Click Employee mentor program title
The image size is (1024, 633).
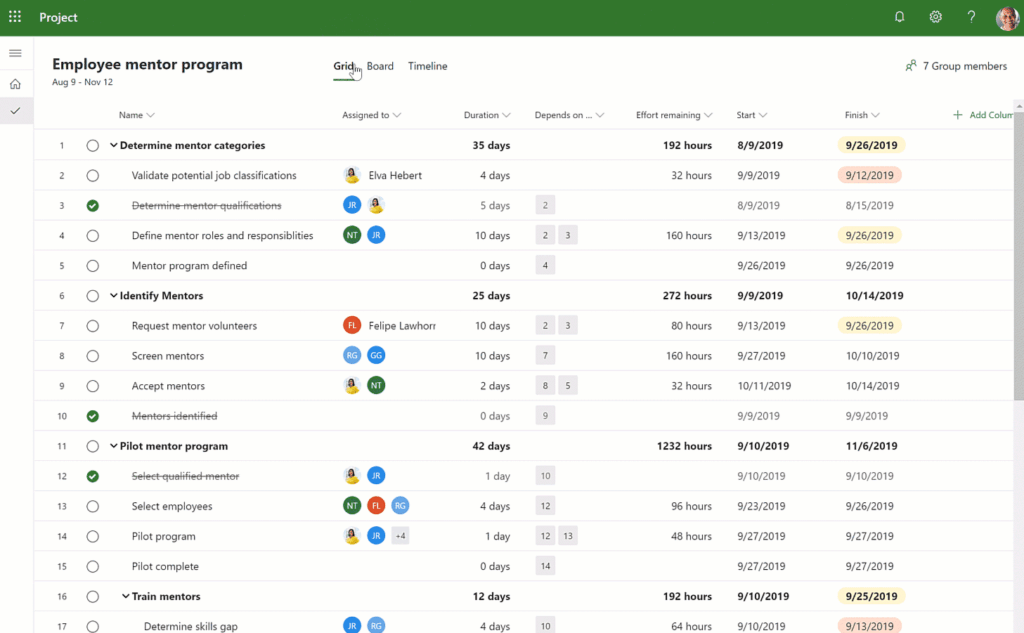click(x=148, y=64)
